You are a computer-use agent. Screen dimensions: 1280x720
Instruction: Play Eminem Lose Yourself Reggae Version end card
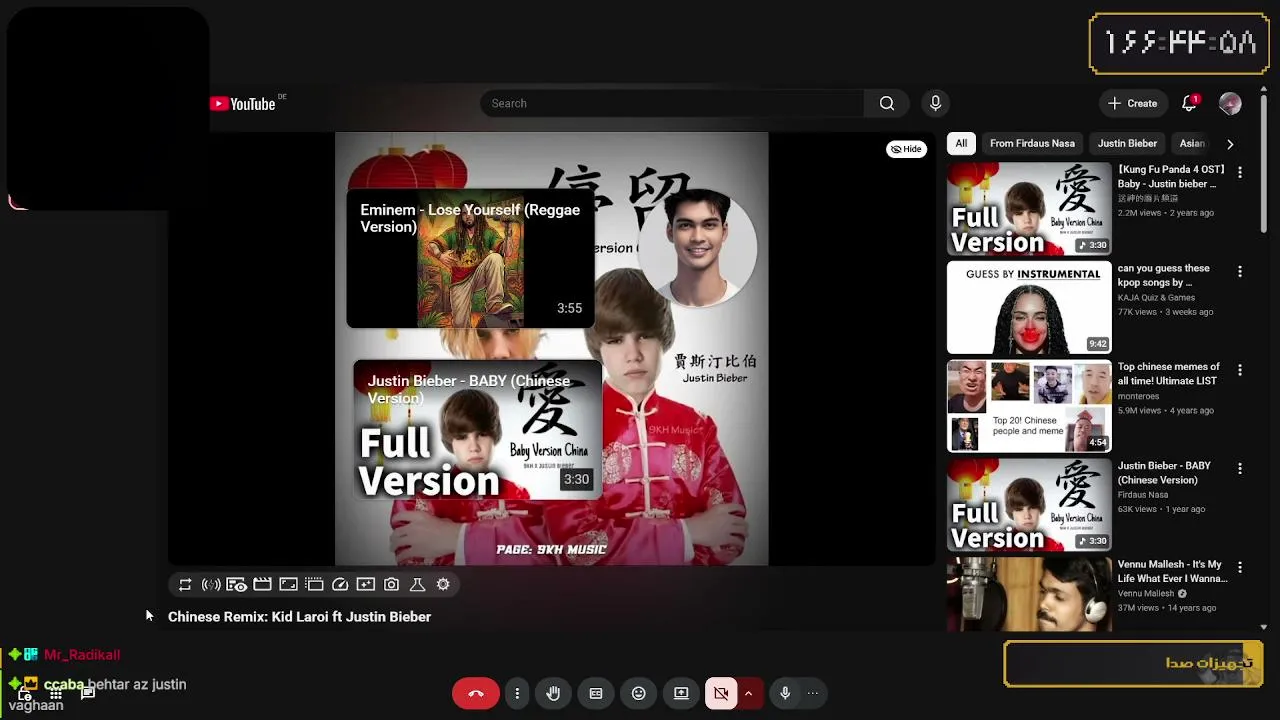(x=470, y=259)
